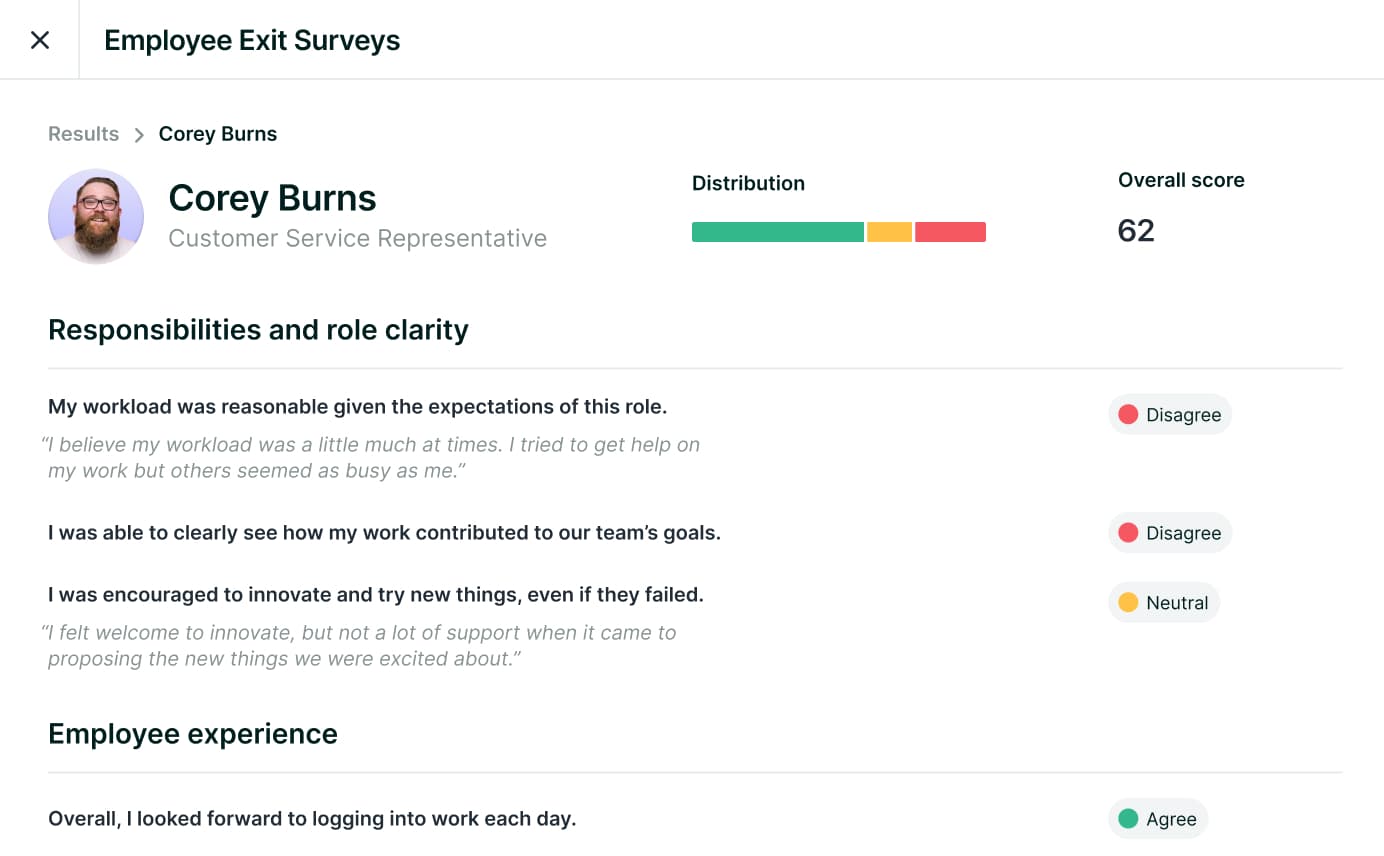Click the Corey Burns breadcrumb item
Image resolution: width=1384 pixels, height=856 pixels.
tap(218, 134)
